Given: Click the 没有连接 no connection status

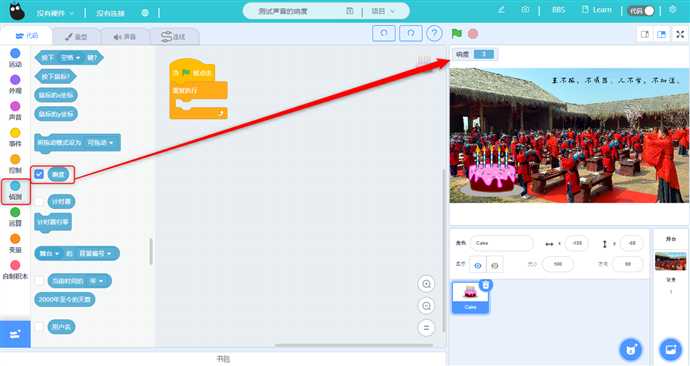Looking at the screenshot, I should point(110,13).
